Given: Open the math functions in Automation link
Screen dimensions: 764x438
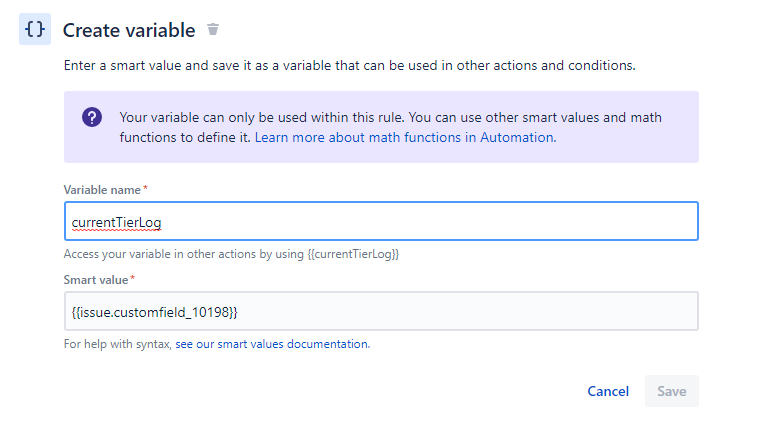Looking at the screenshot, I should point(404,137).
